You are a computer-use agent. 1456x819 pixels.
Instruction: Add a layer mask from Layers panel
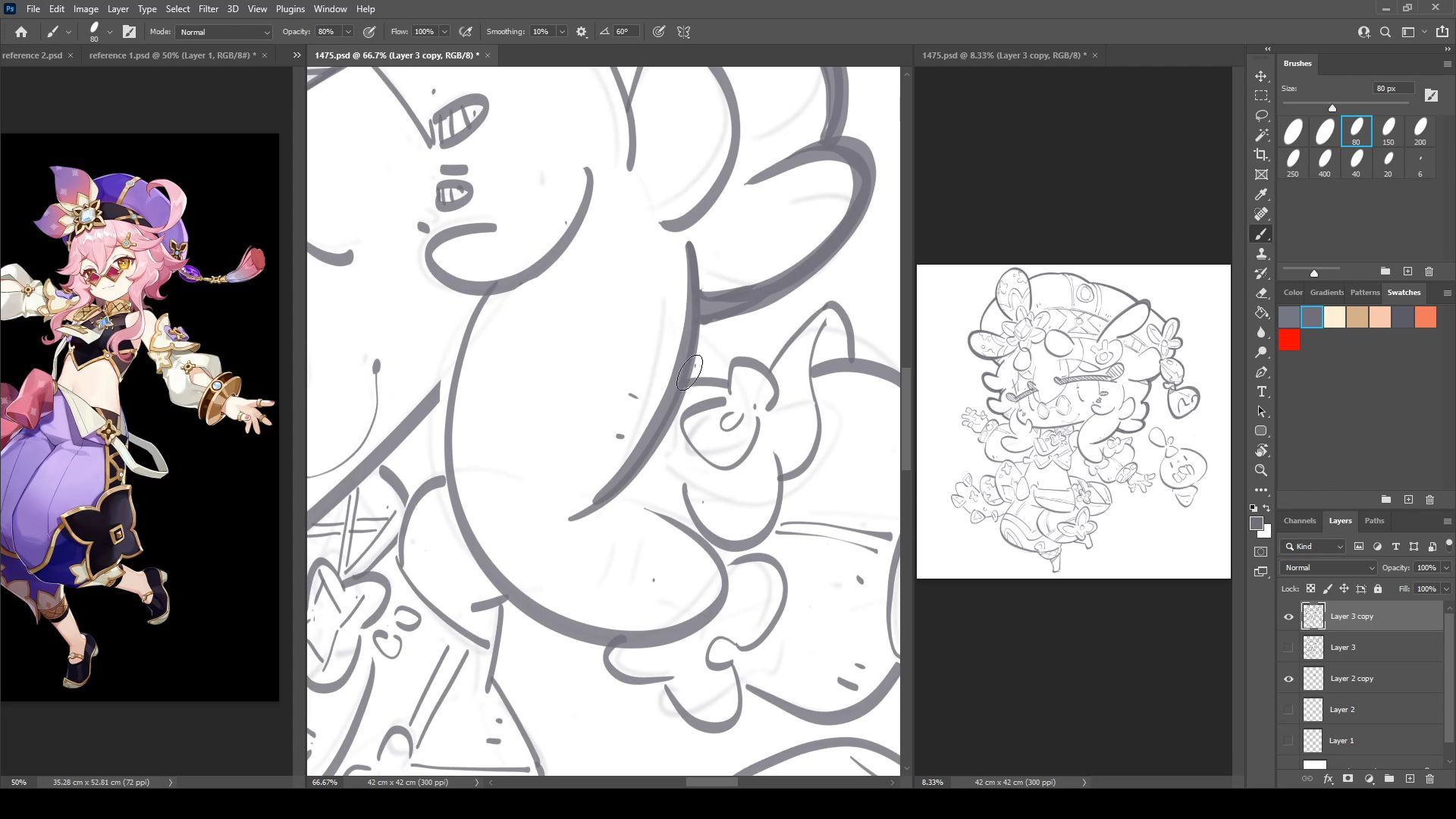coord(1348,779)
